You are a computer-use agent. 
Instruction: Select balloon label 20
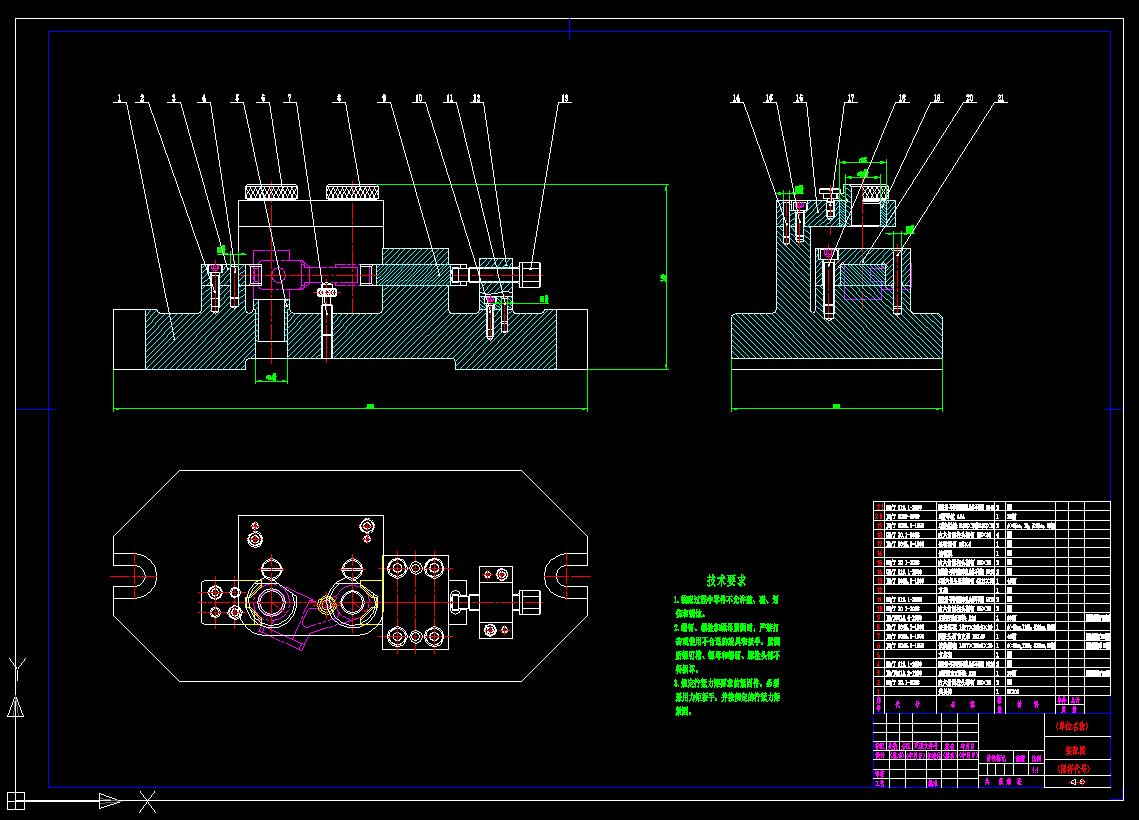pyautogui.click(x=969, y=98)
